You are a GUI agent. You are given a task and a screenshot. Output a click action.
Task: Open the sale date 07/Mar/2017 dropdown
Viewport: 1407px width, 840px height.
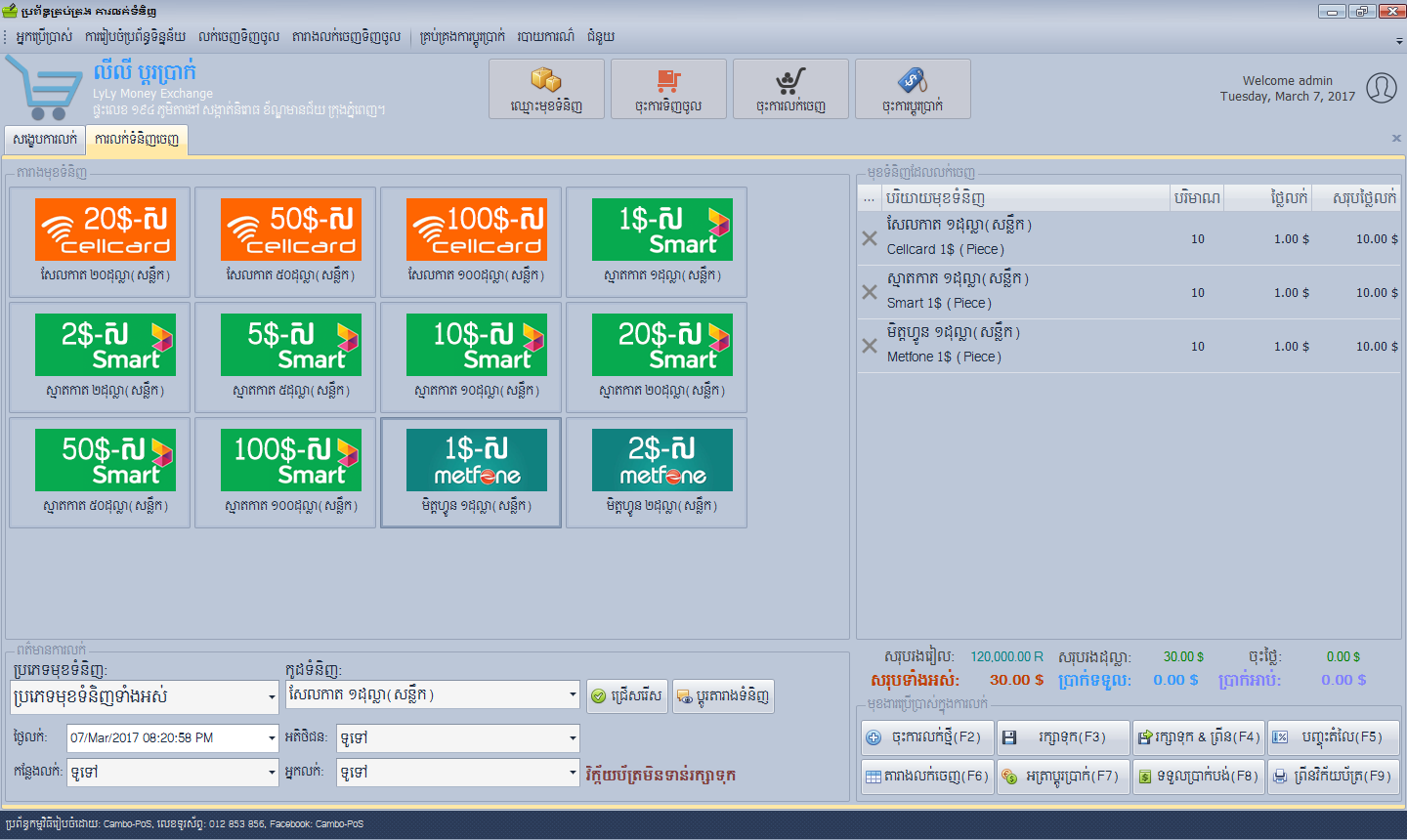tap(272, 738)
